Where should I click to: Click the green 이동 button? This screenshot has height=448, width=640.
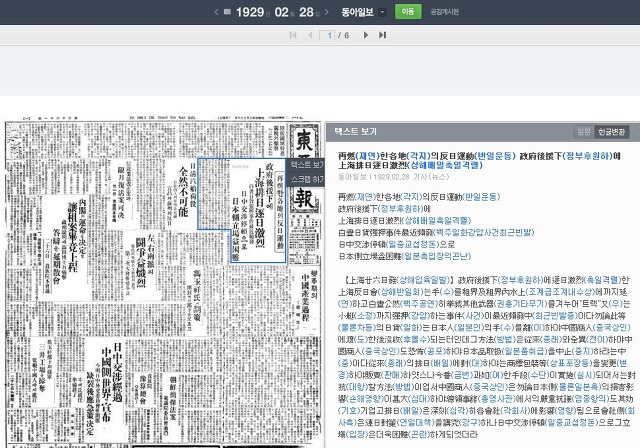click(x=408, y=11)
